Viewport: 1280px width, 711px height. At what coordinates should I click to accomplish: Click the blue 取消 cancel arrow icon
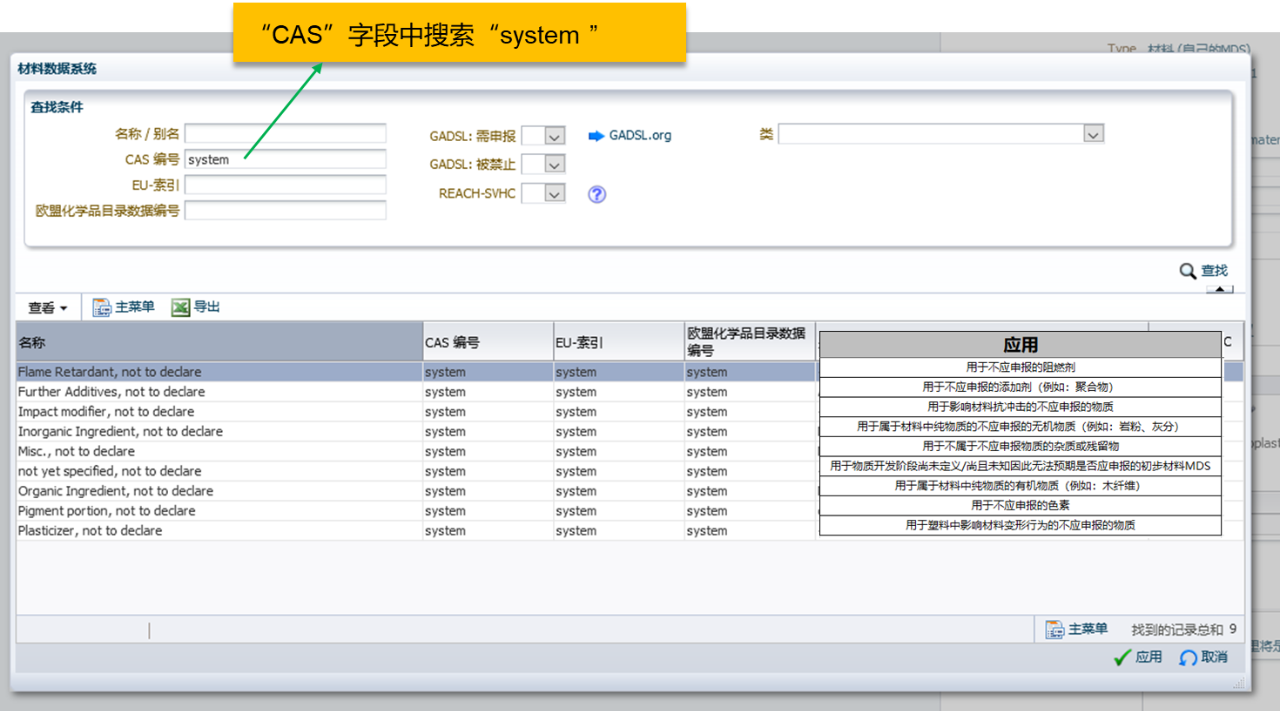(1188, 657)
